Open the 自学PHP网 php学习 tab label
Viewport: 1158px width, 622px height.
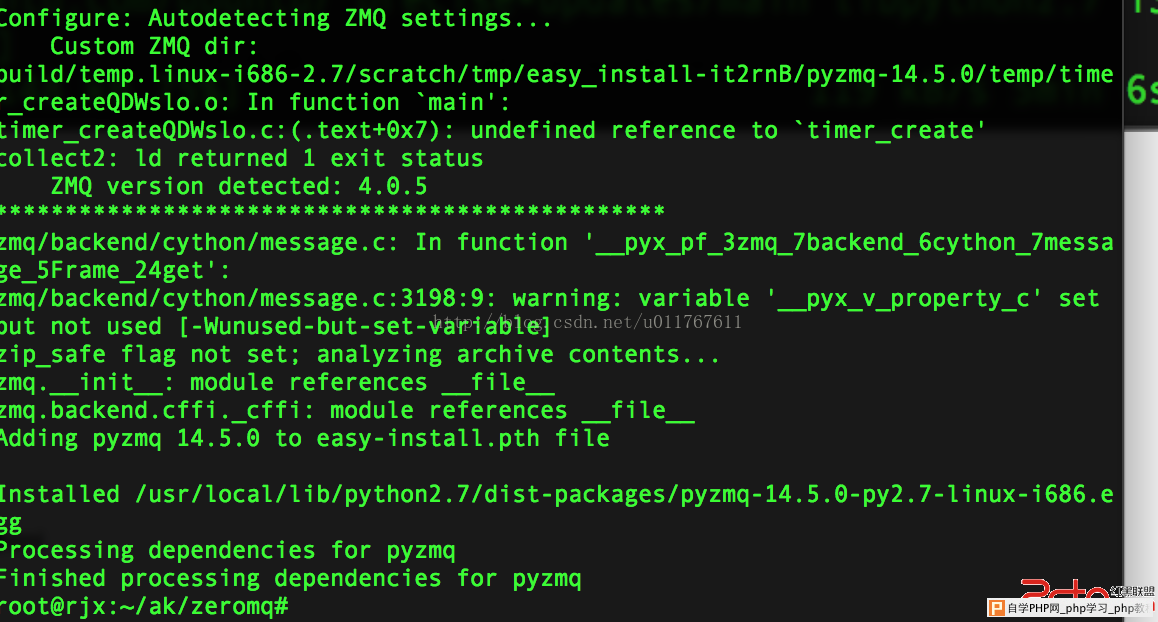coord(1080,608)
